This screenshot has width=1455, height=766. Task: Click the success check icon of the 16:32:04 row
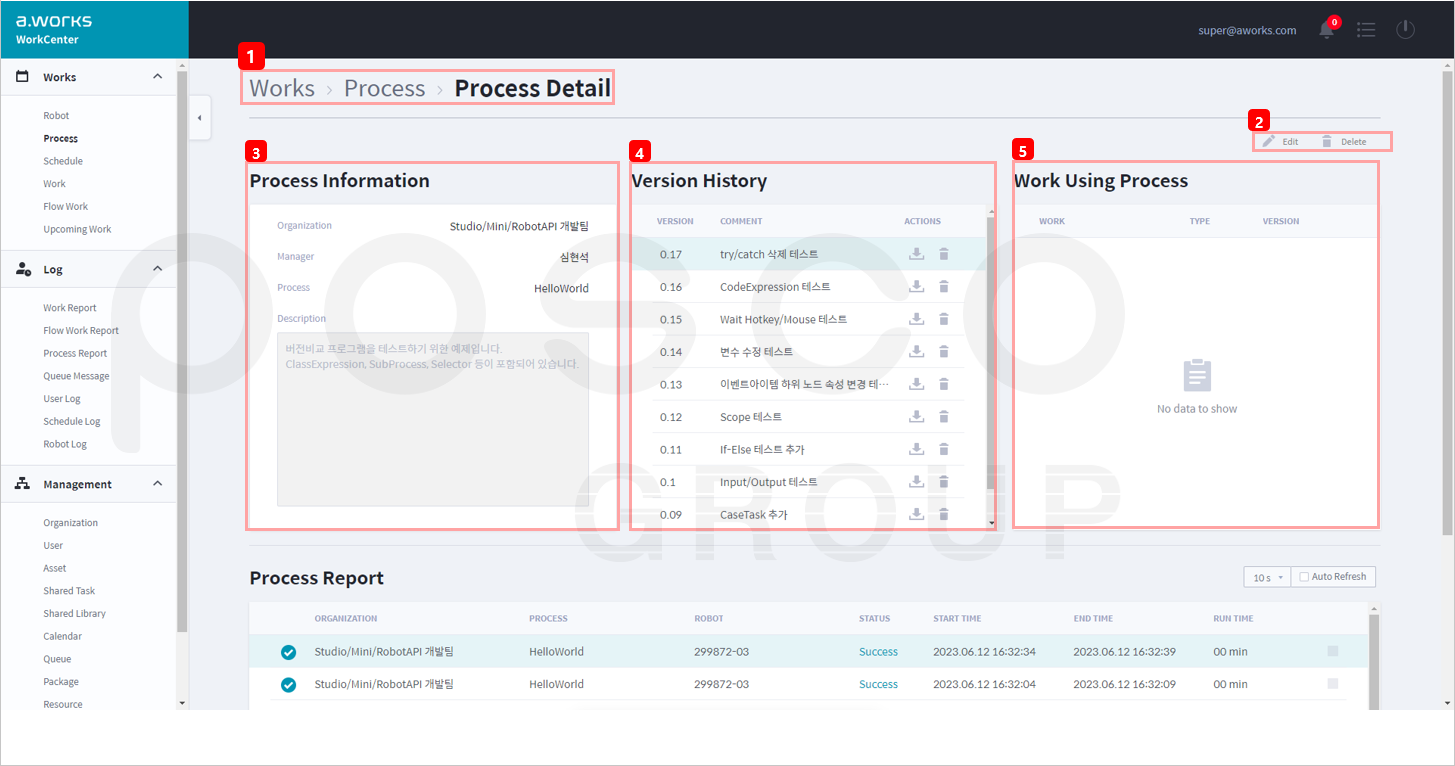[x=288, y=685]
